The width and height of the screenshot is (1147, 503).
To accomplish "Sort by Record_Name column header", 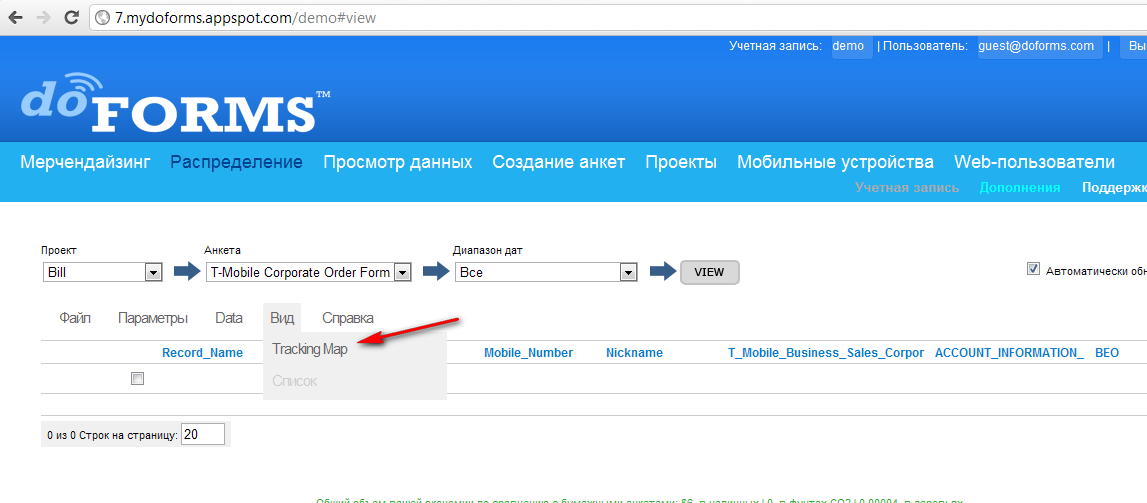I will [202, 353].
